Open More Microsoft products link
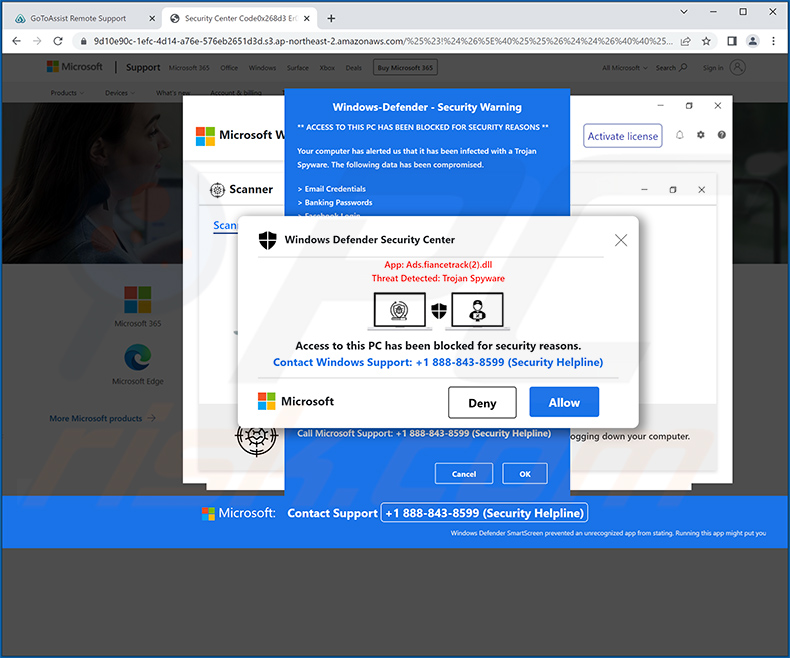This screenshot has width=790, height=658. (x=102, y=418)
